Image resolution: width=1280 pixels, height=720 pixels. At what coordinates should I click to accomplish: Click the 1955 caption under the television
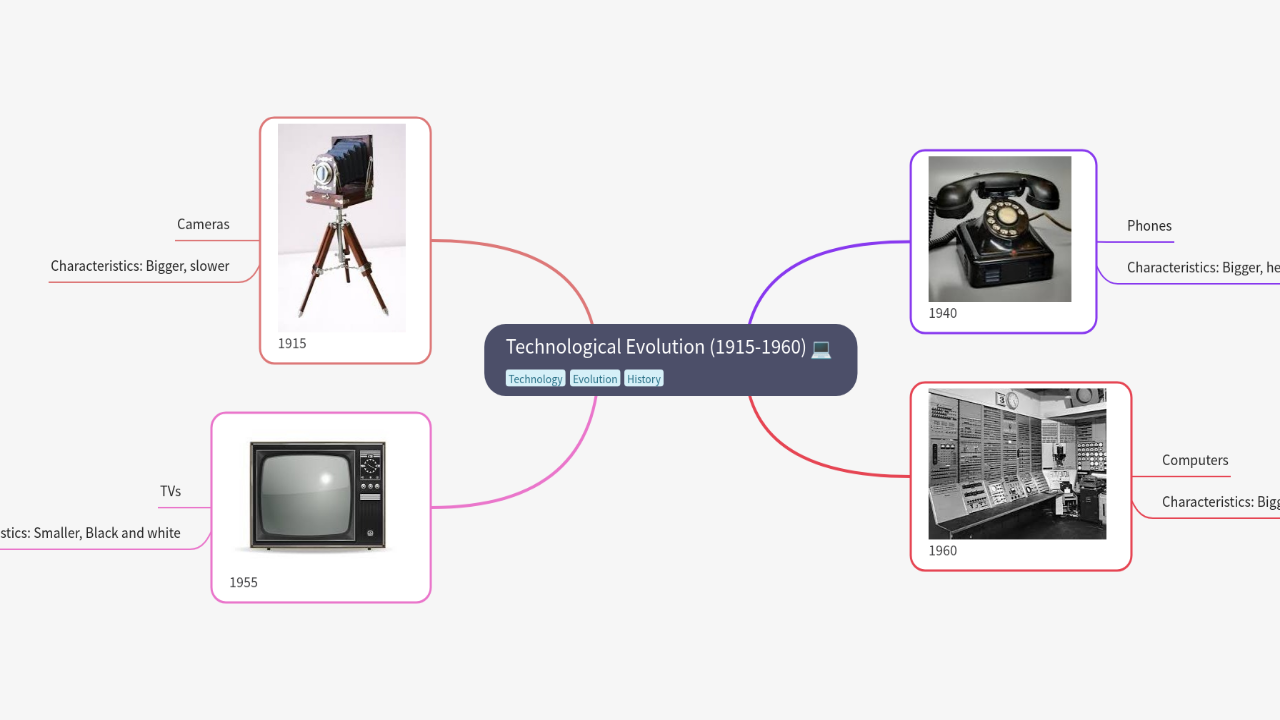243,582
